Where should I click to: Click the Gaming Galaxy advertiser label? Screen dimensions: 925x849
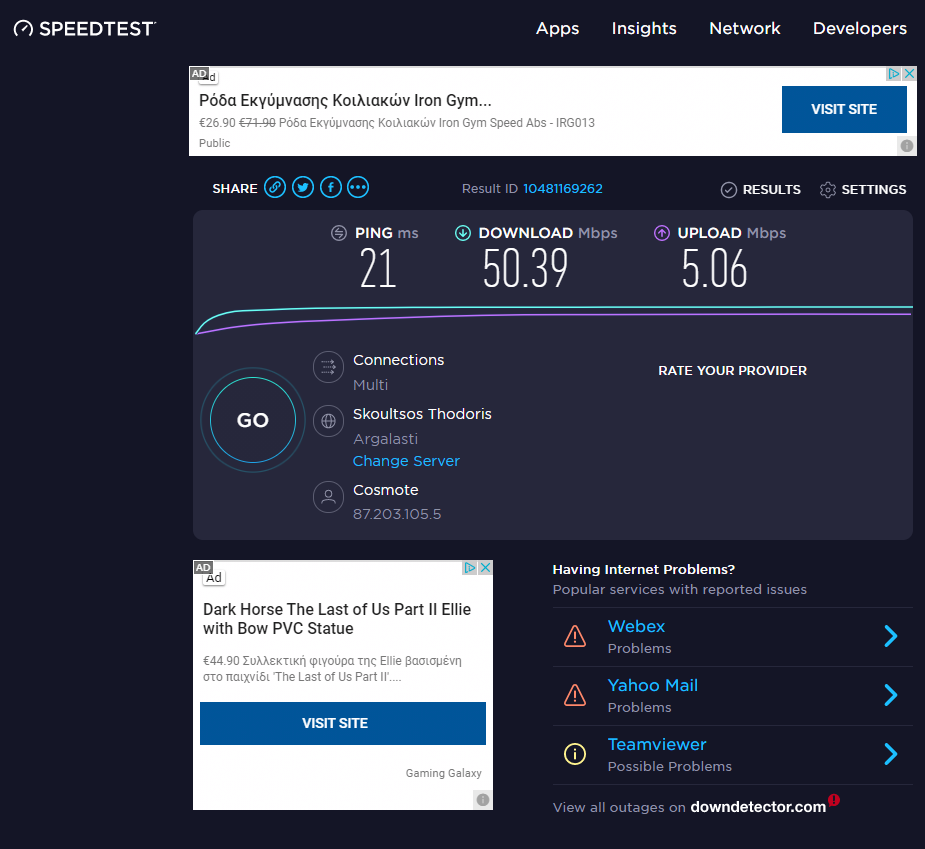[x=444, y=773]
